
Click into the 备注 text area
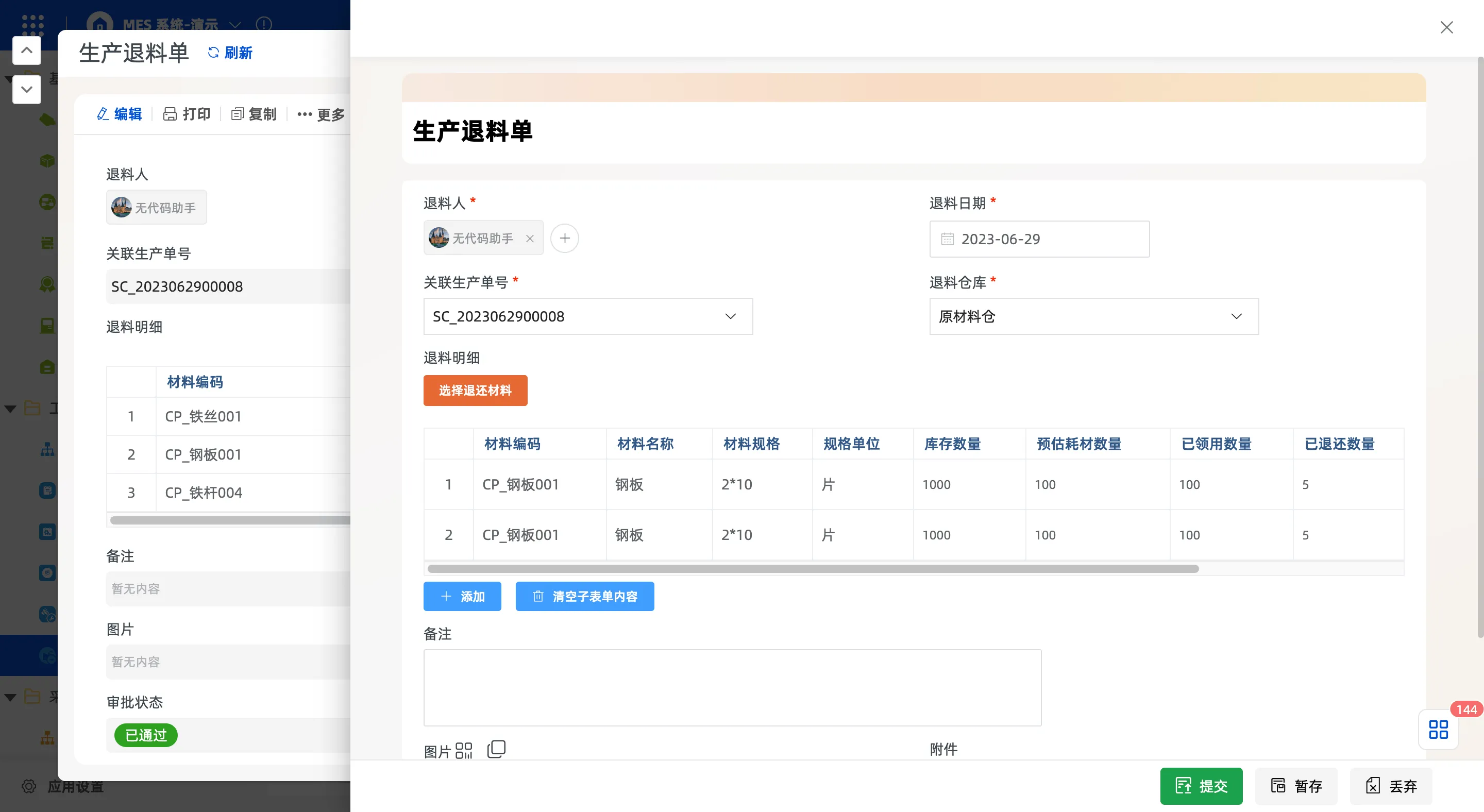point(732,688)
